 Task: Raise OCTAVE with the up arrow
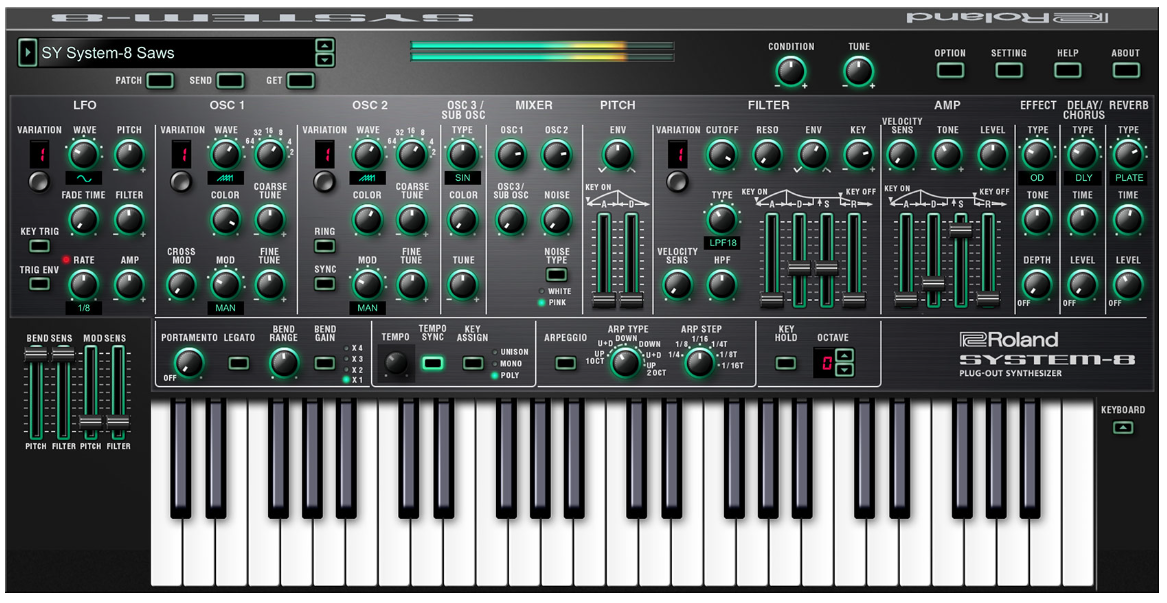845,355
